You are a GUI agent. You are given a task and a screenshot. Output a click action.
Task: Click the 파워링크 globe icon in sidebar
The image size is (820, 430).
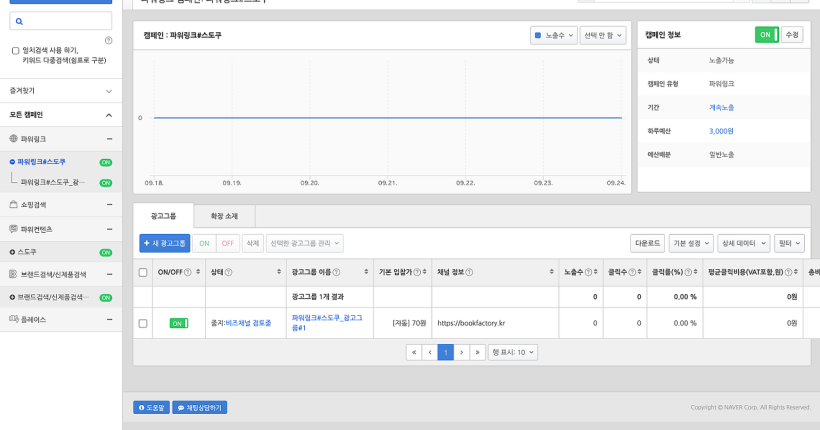tap(14, 138)
